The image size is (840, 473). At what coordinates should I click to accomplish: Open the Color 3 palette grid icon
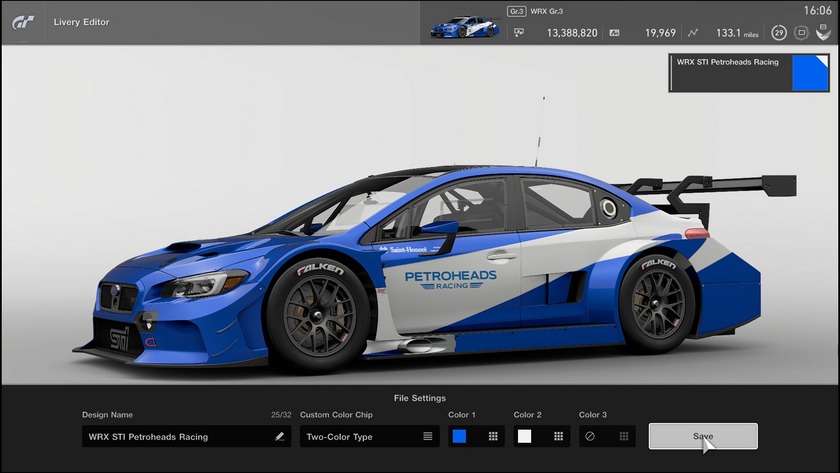tap(624, 436)
